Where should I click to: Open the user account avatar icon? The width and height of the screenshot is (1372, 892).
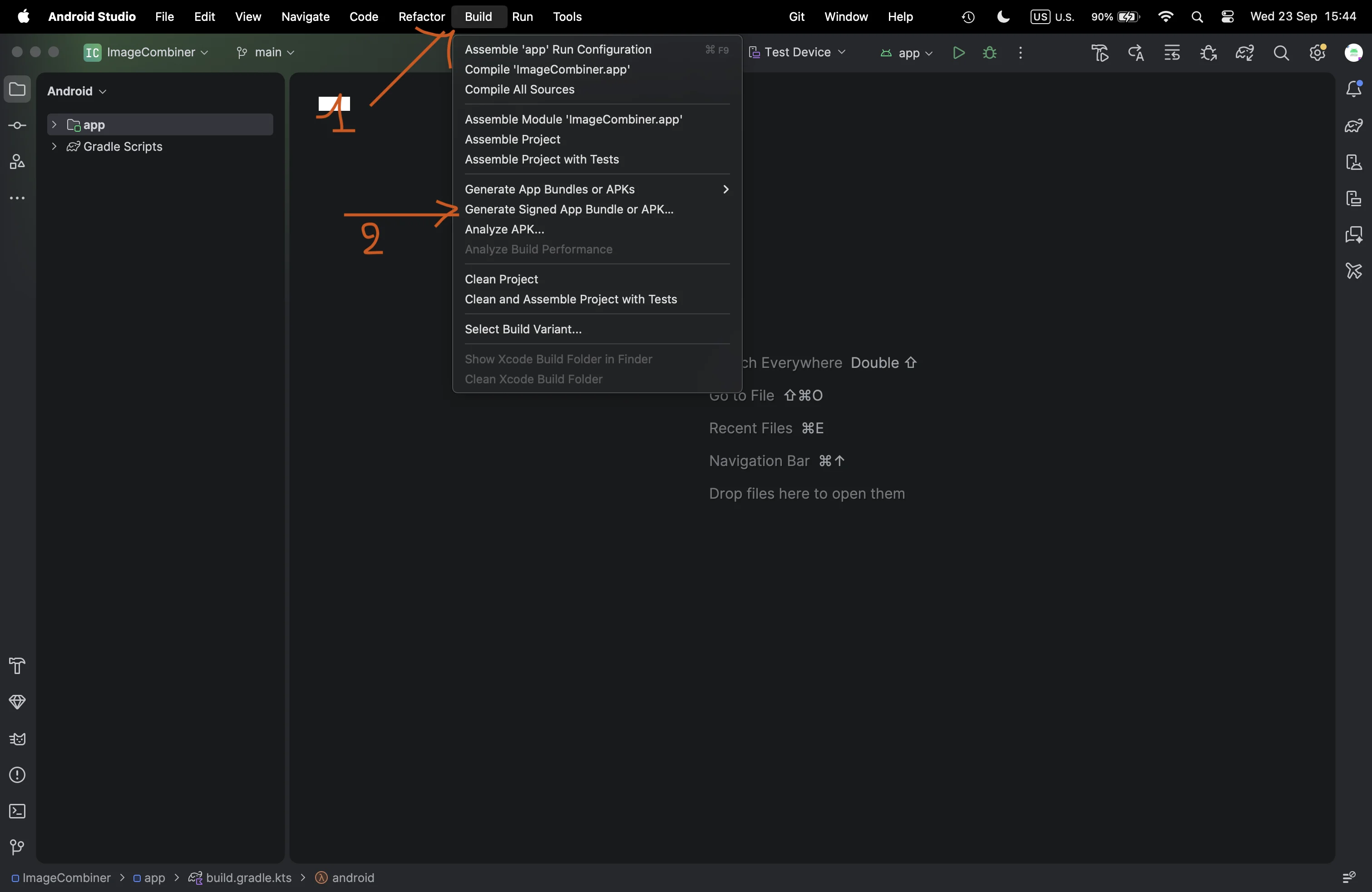pos(1353,53)
